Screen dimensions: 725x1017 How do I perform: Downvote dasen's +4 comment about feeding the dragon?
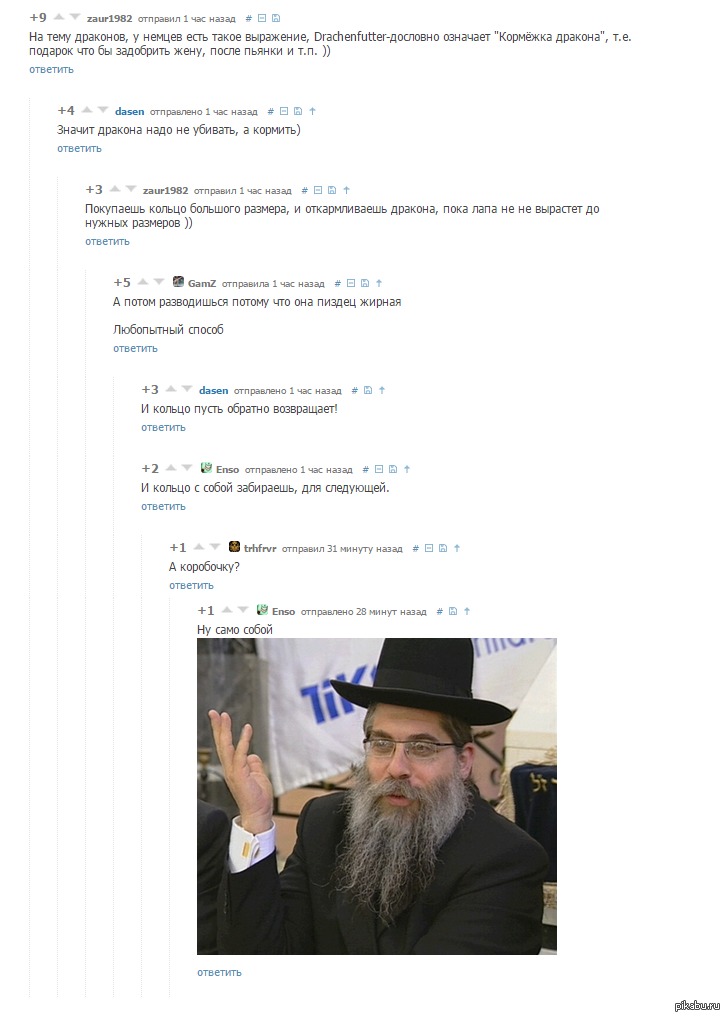tap(102, 110)
